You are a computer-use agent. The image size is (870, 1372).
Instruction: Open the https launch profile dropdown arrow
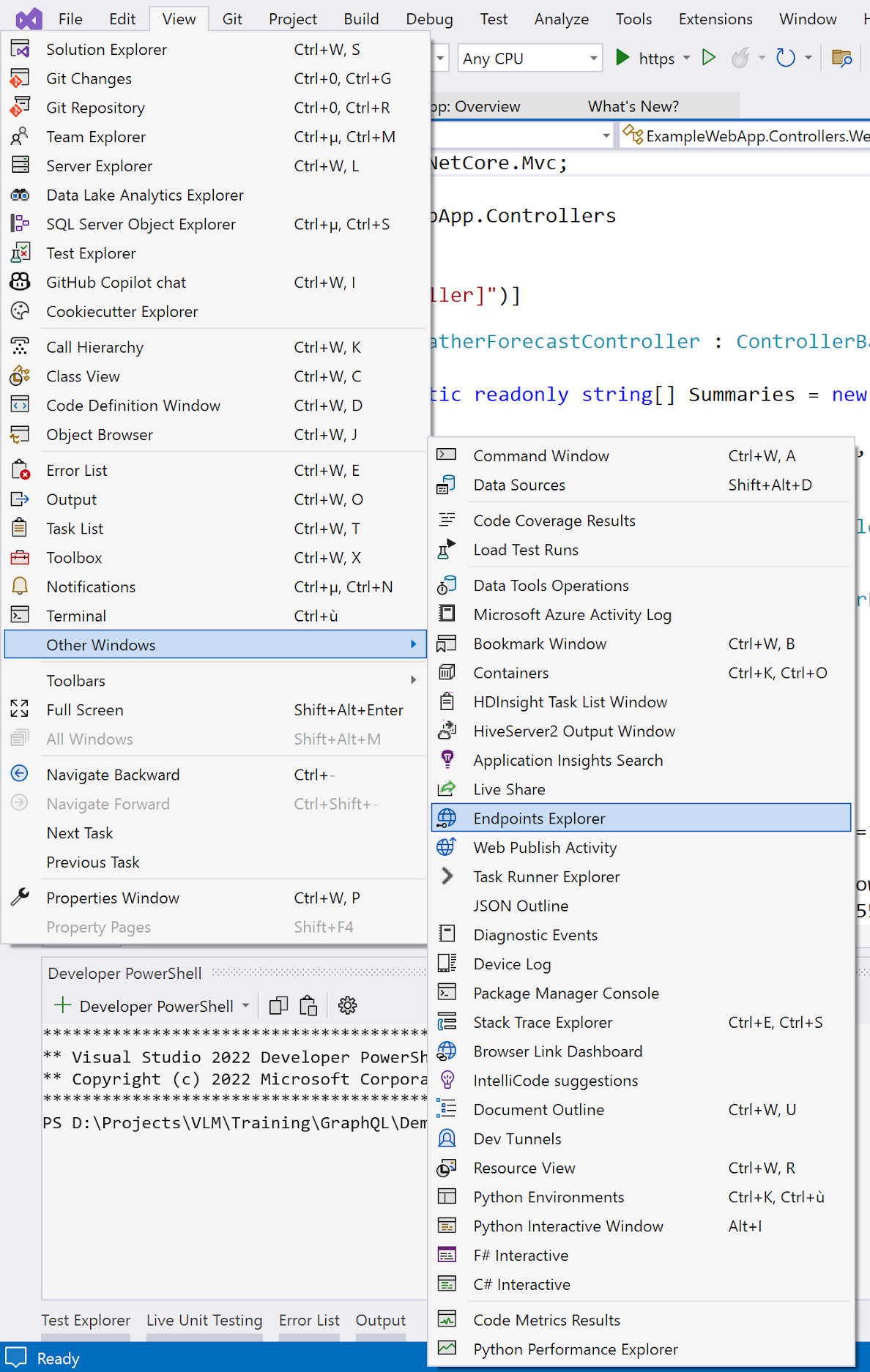pos(686,57)
